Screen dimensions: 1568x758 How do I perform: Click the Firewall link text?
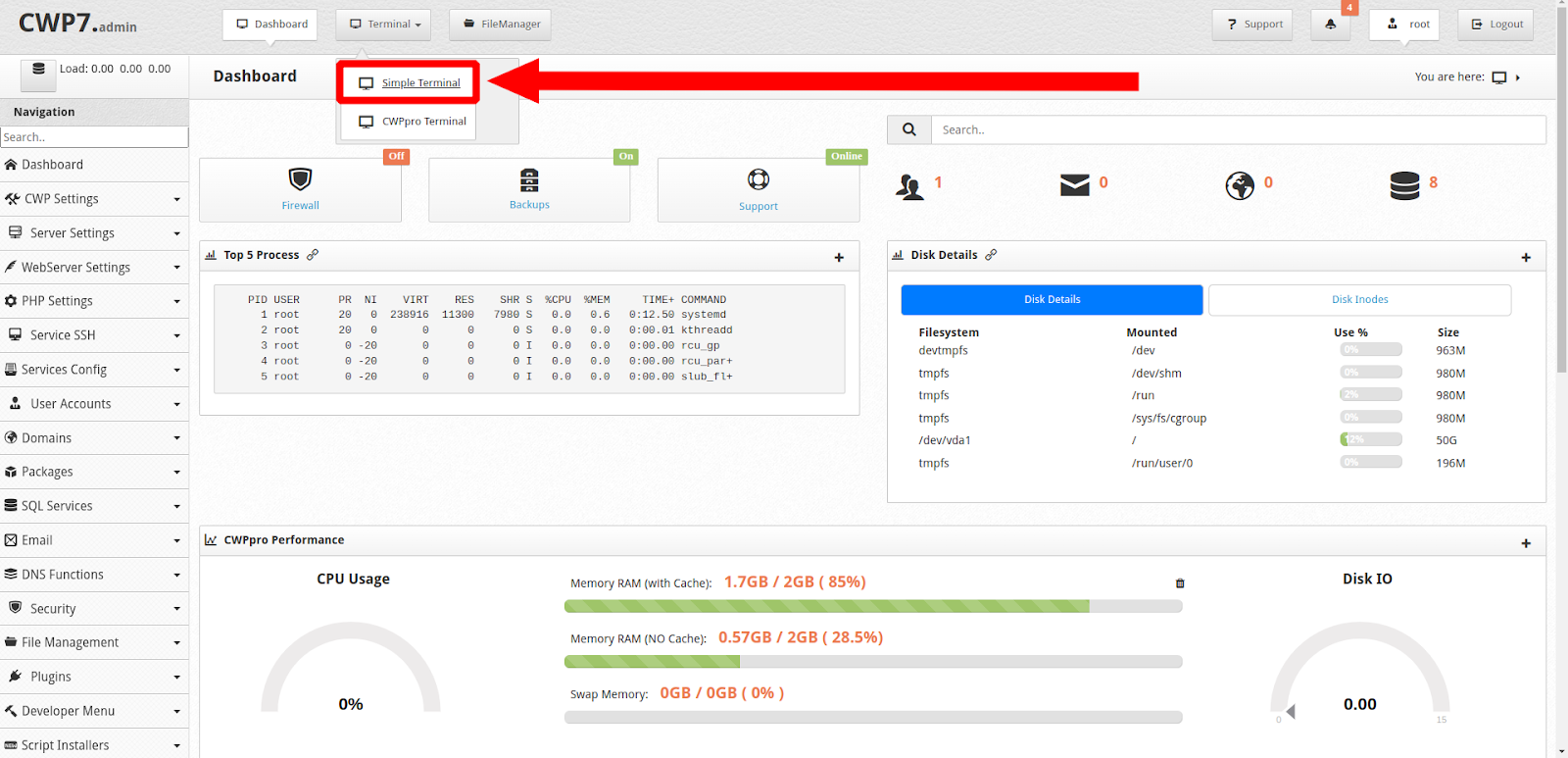[300, 206]
